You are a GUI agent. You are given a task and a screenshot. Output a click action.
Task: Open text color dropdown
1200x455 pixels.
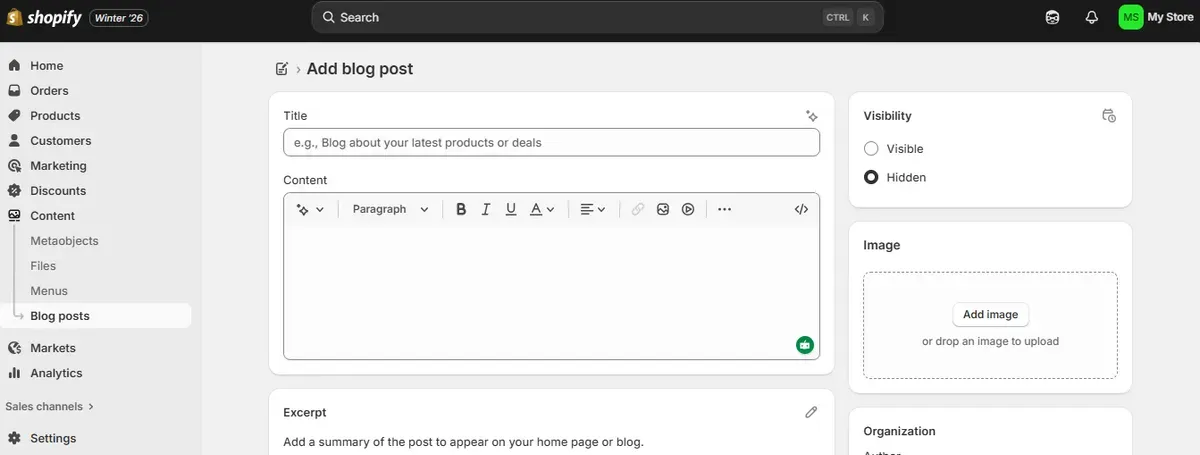pyautogui.click(x=541, y=209)
